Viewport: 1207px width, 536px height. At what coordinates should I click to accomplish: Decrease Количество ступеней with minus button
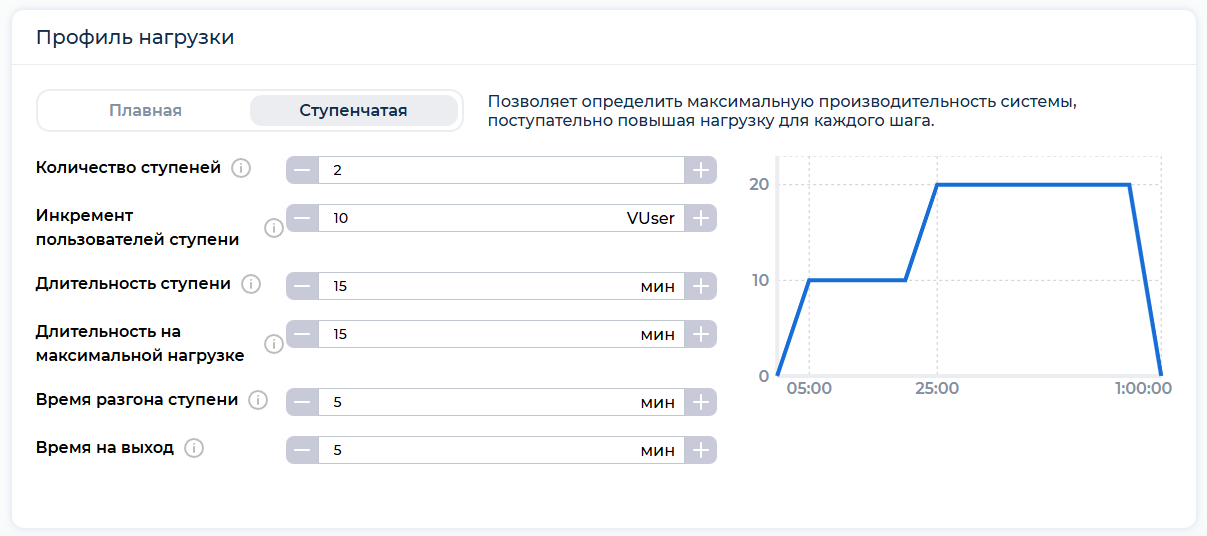tap(302, 170)
